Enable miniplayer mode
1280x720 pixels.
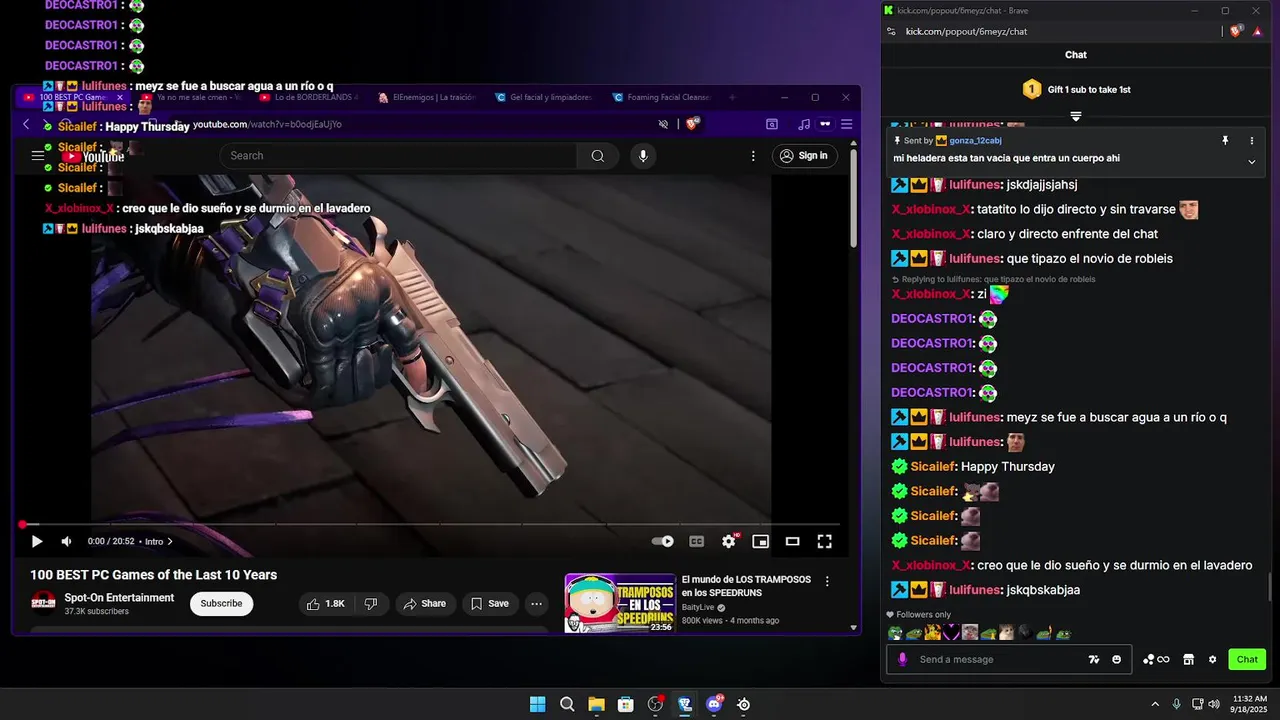[x=761, y=541]
